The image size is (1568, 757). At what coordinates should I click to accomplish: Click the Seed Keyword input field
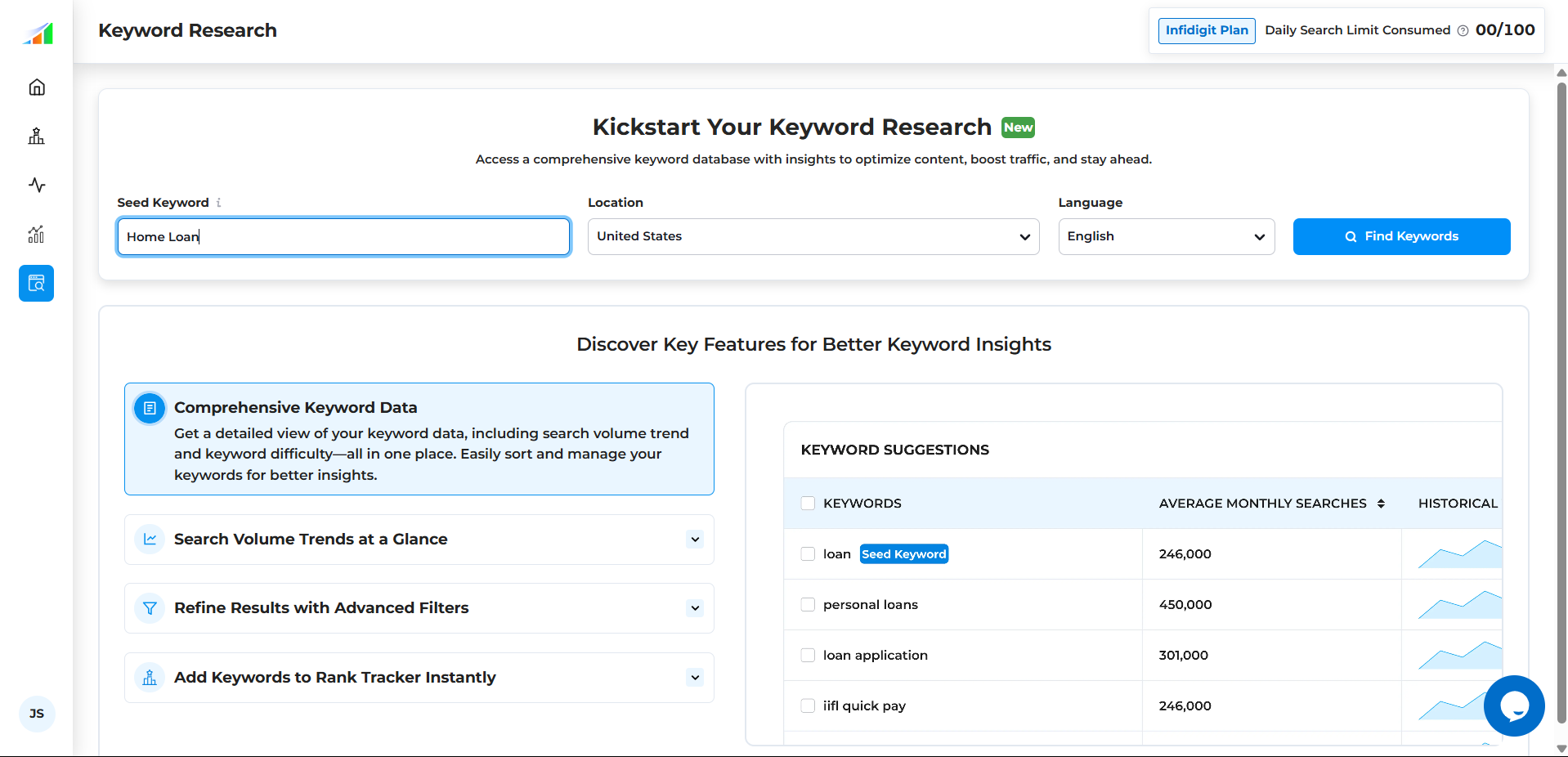[343, 237]
